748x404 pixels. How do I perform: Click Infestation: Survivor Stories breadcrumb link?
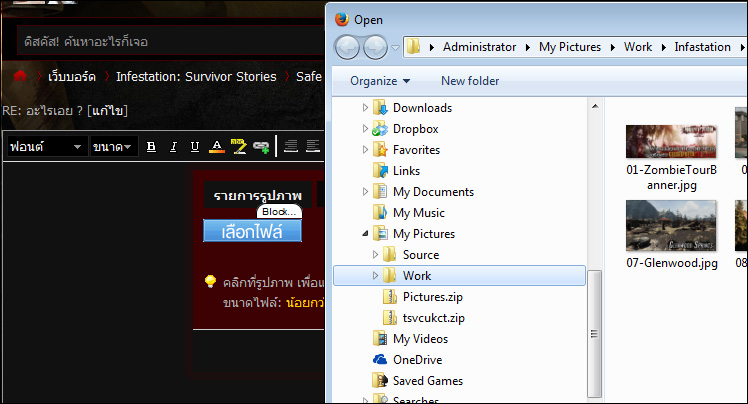pyautogui.click(x=196, y=76)
